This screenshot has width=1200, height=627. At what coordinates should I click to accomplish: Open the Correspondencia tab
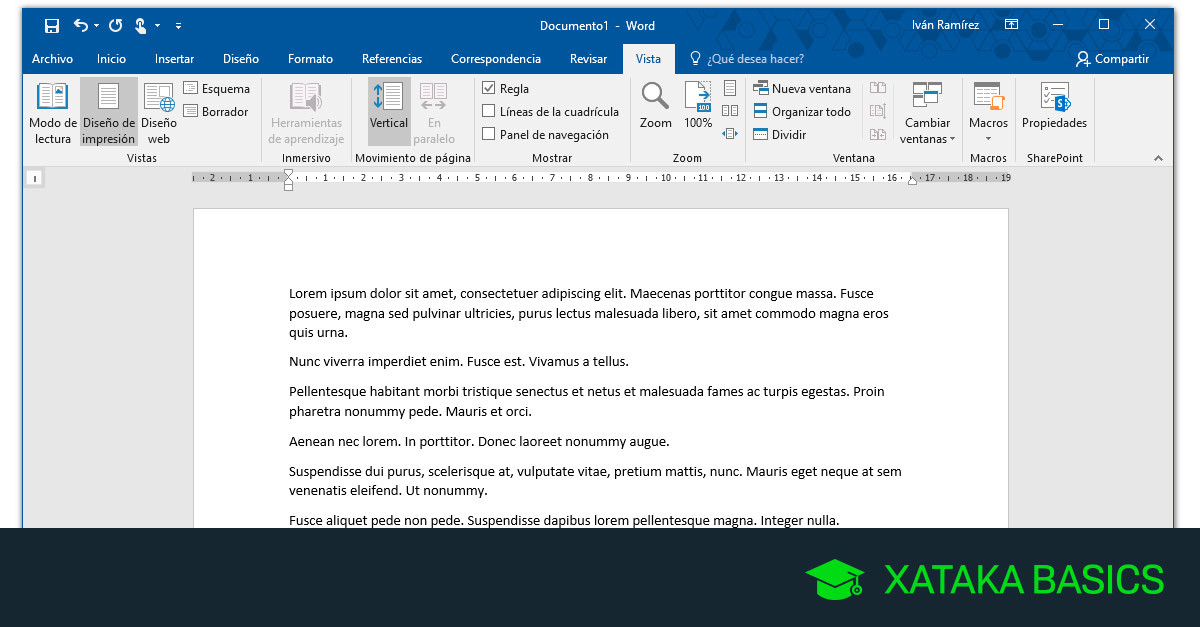pyautogui.click(x=496, y=58)
